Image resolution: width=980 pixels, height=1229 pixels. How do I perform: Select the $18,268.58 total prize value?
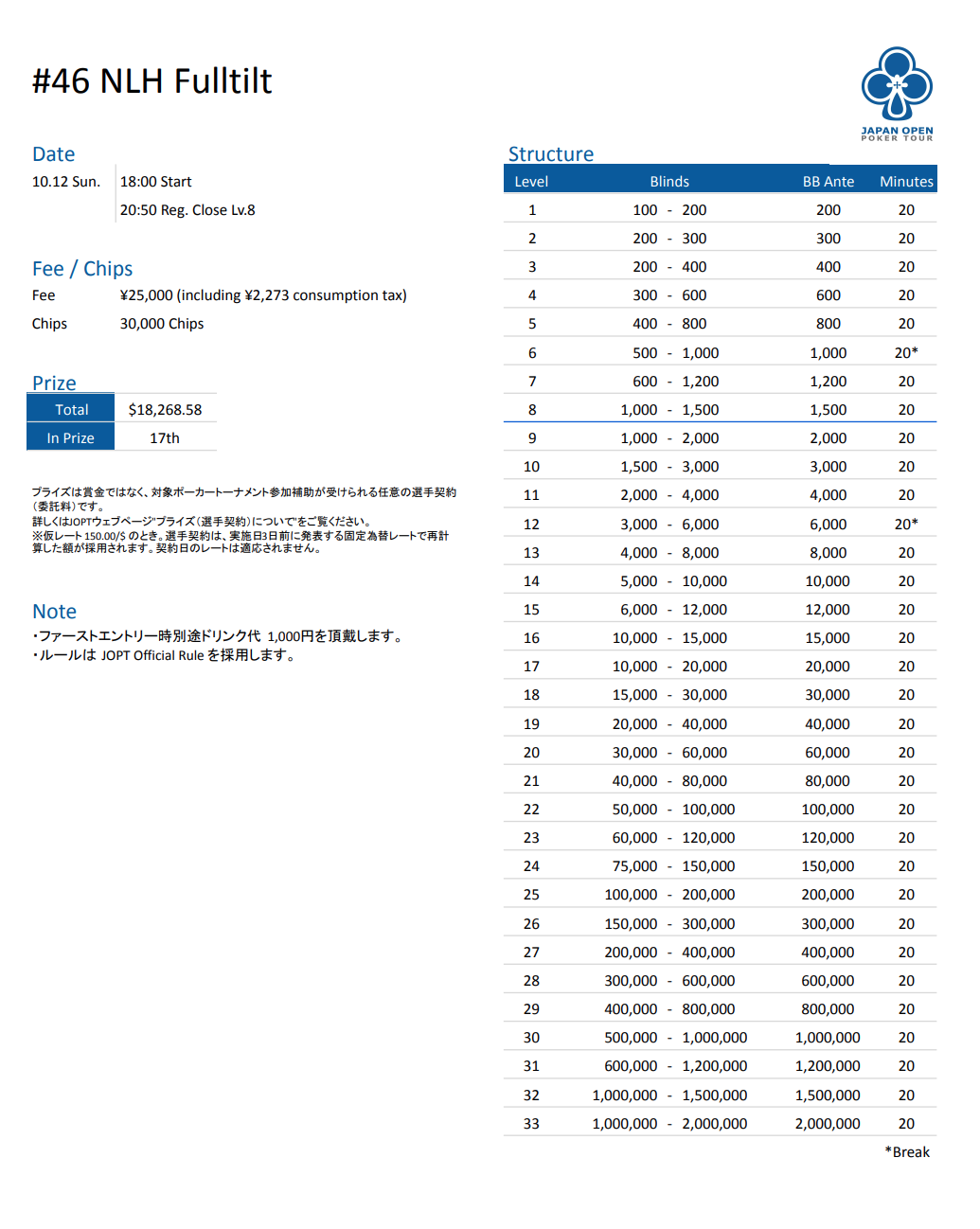pos(165,410)
